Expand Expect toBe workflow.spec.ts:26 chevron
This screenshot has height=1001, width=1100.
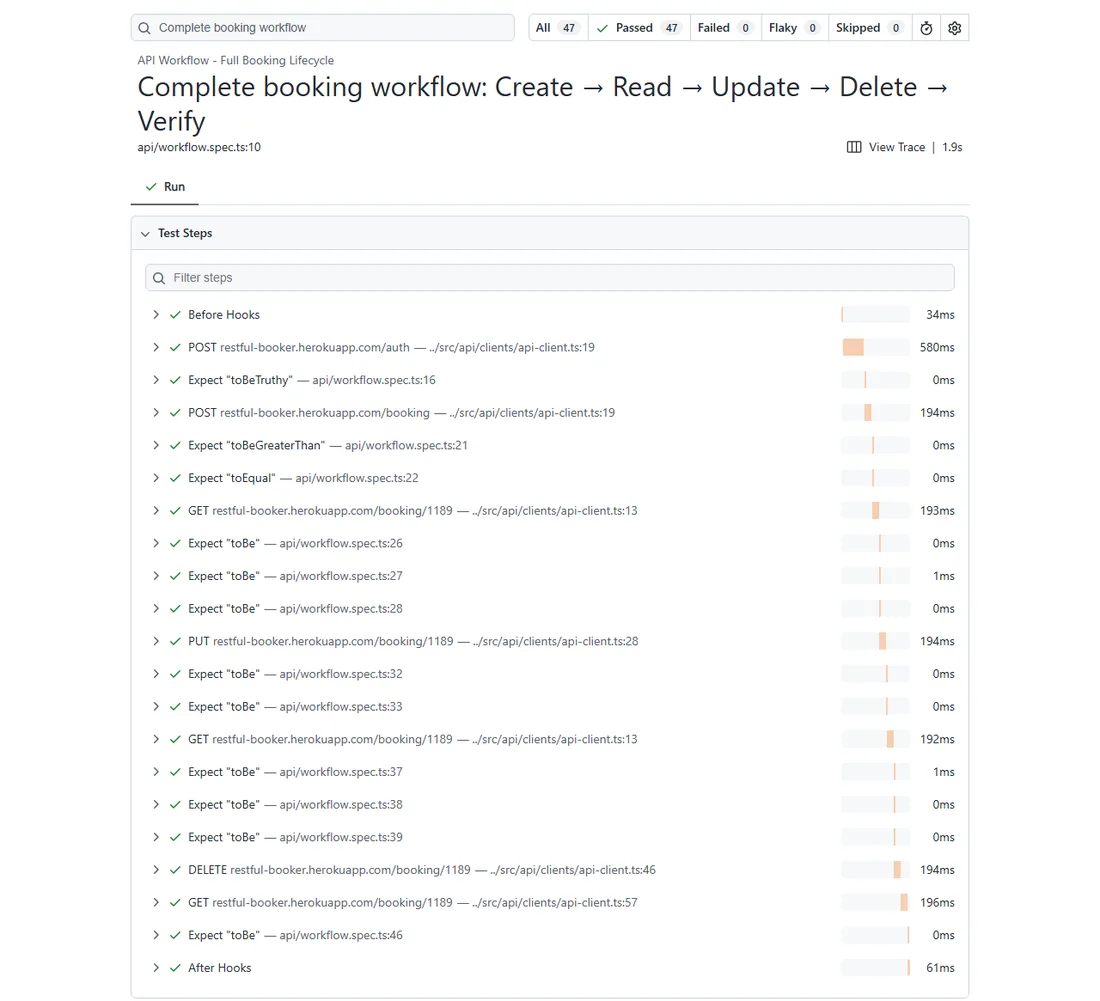(156, 544)
